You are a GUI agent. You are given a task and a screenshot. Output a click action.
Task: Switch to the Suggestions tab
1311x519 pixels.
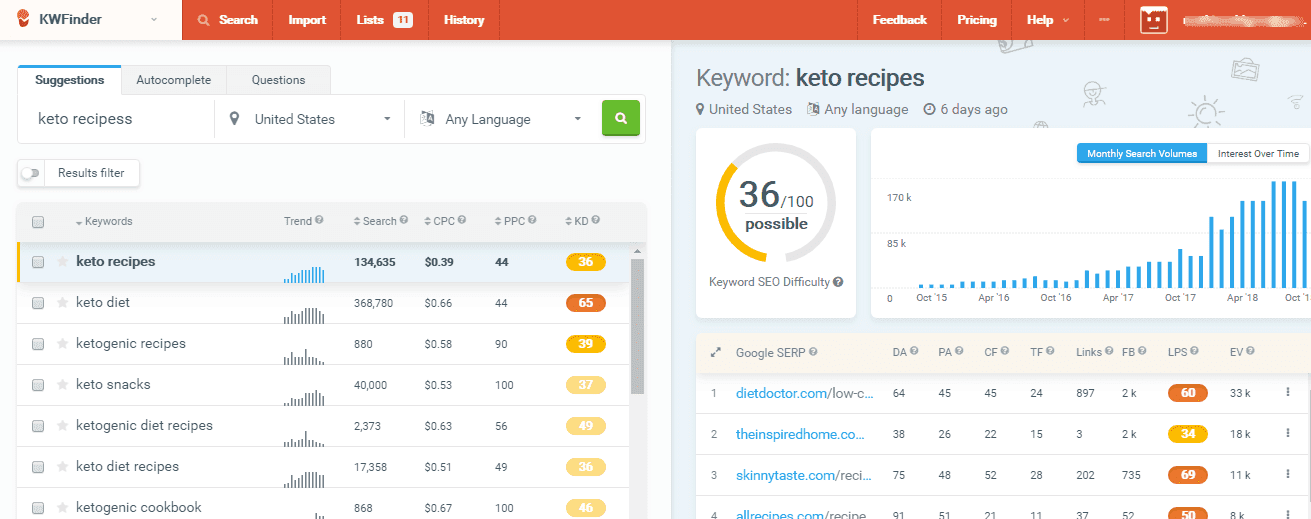(69, 80)
